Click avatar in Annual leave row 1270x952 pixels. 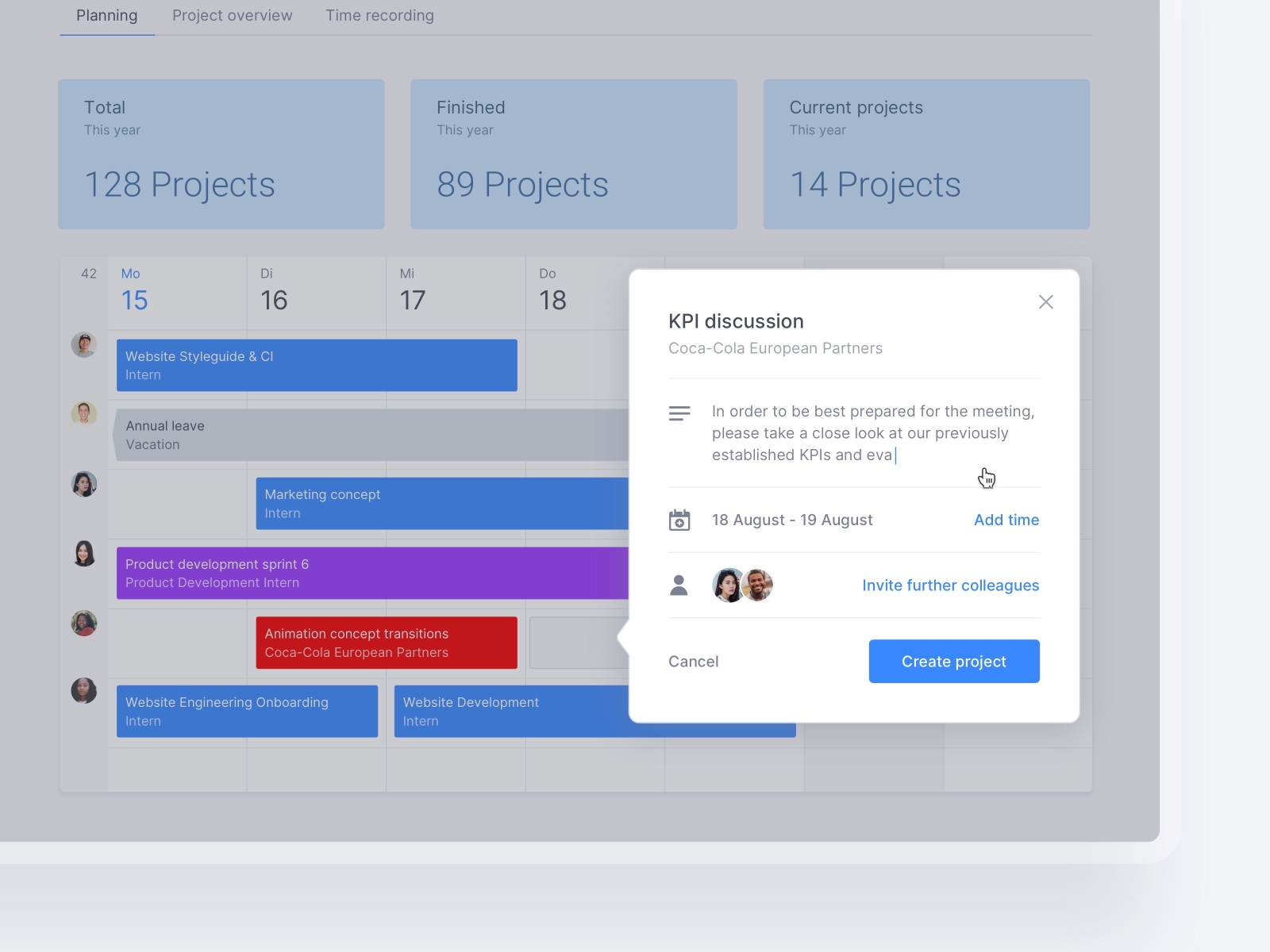click(84, 413)
